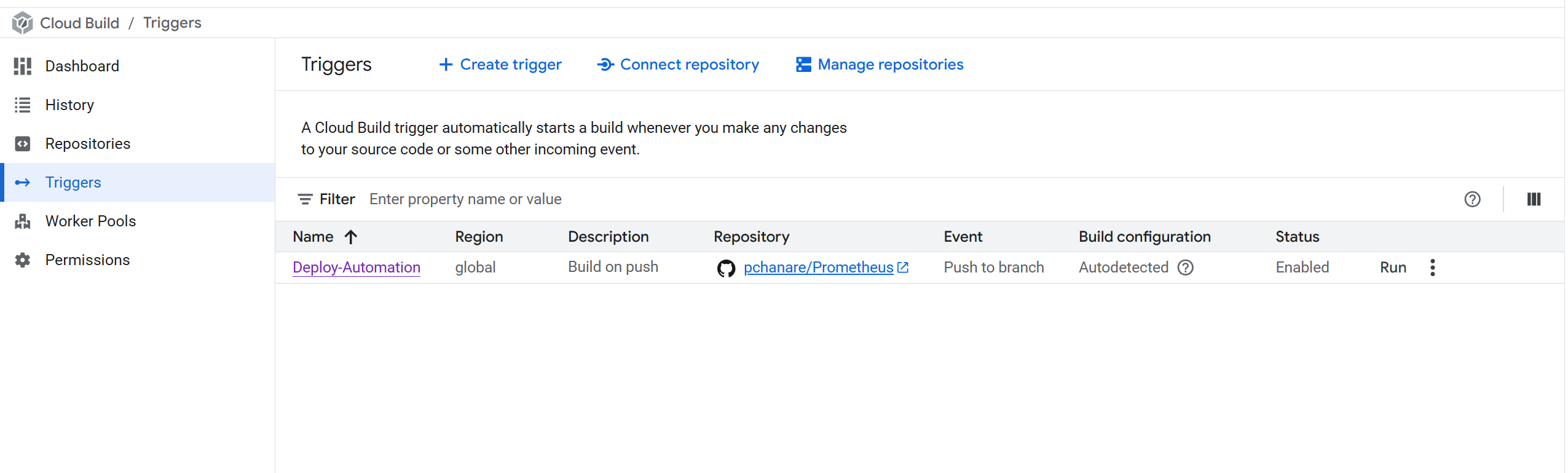The width and height of the screenshot is (1568, 473).
Task: Click Manage repositories
Action: pos(880,65)
